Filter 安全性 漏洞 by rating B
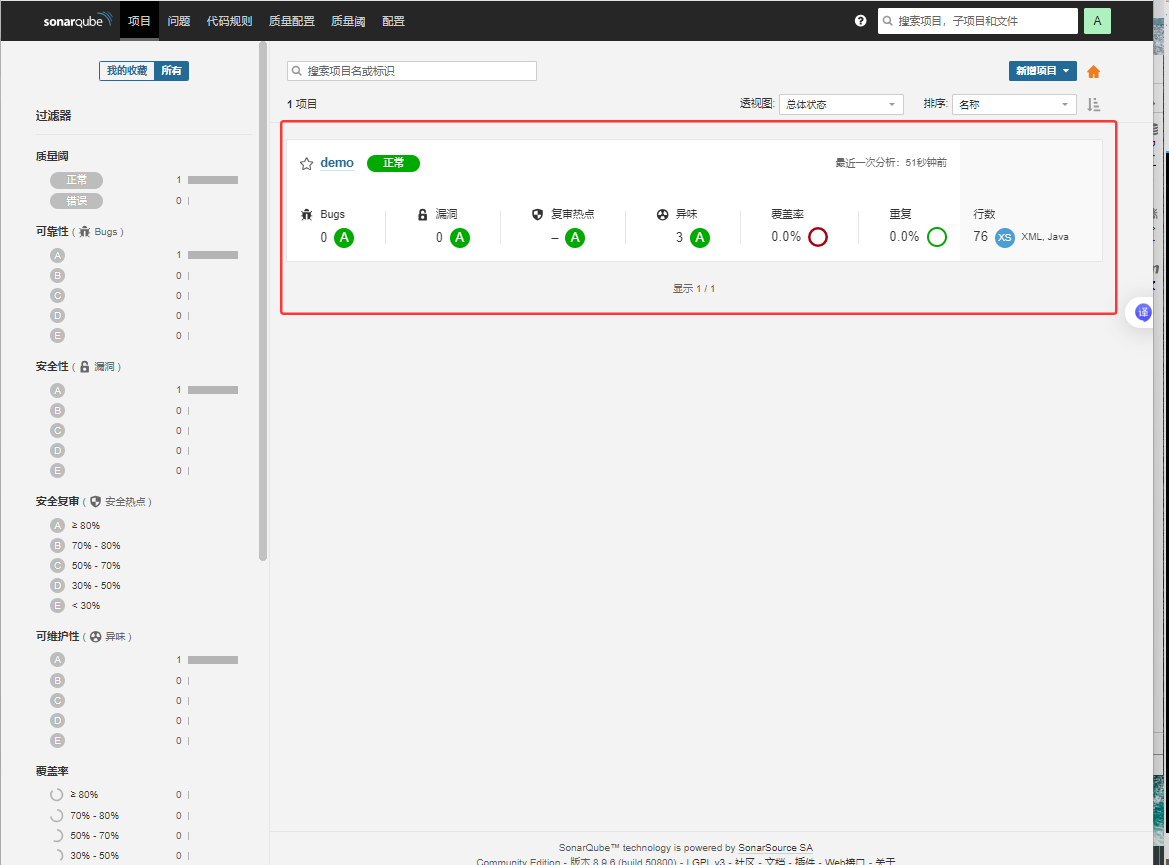The width and height of the screenshot is (1169, 865). [57, 410]
